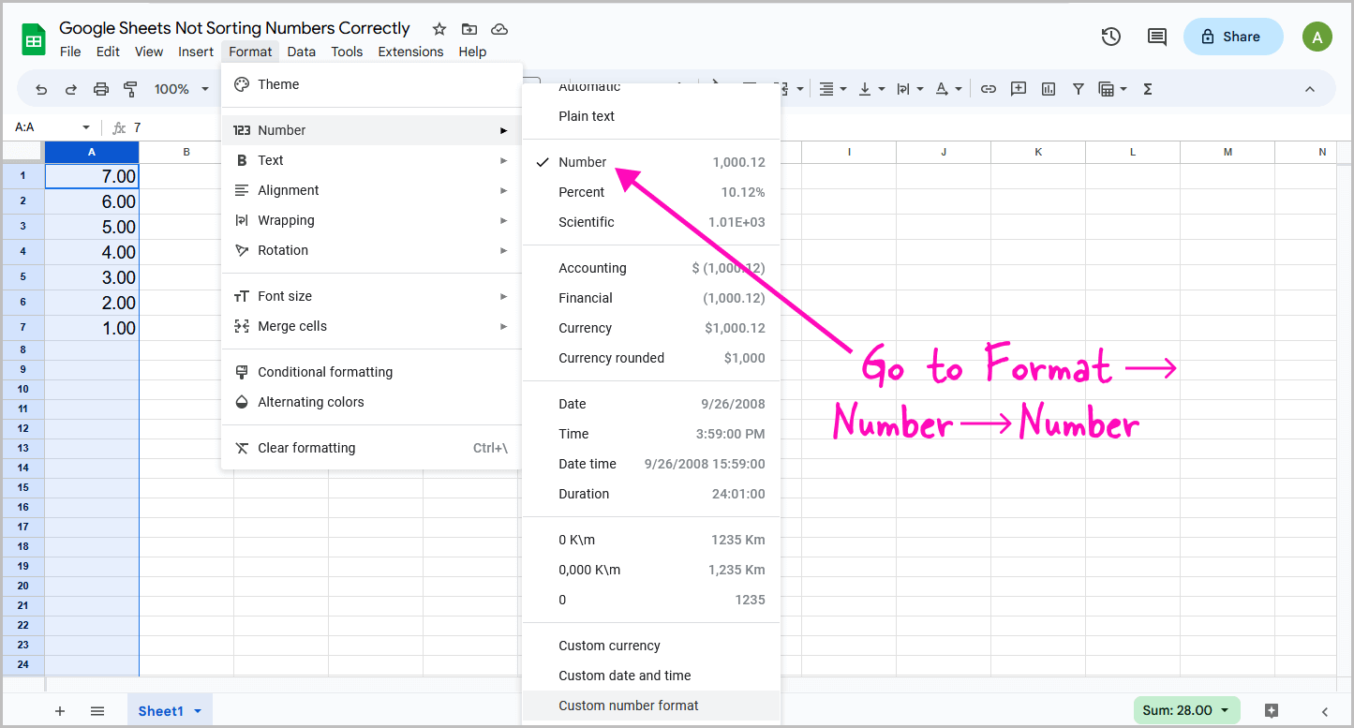
Task: Expand the Alignment submenu
Action: (x=371, y=190)
